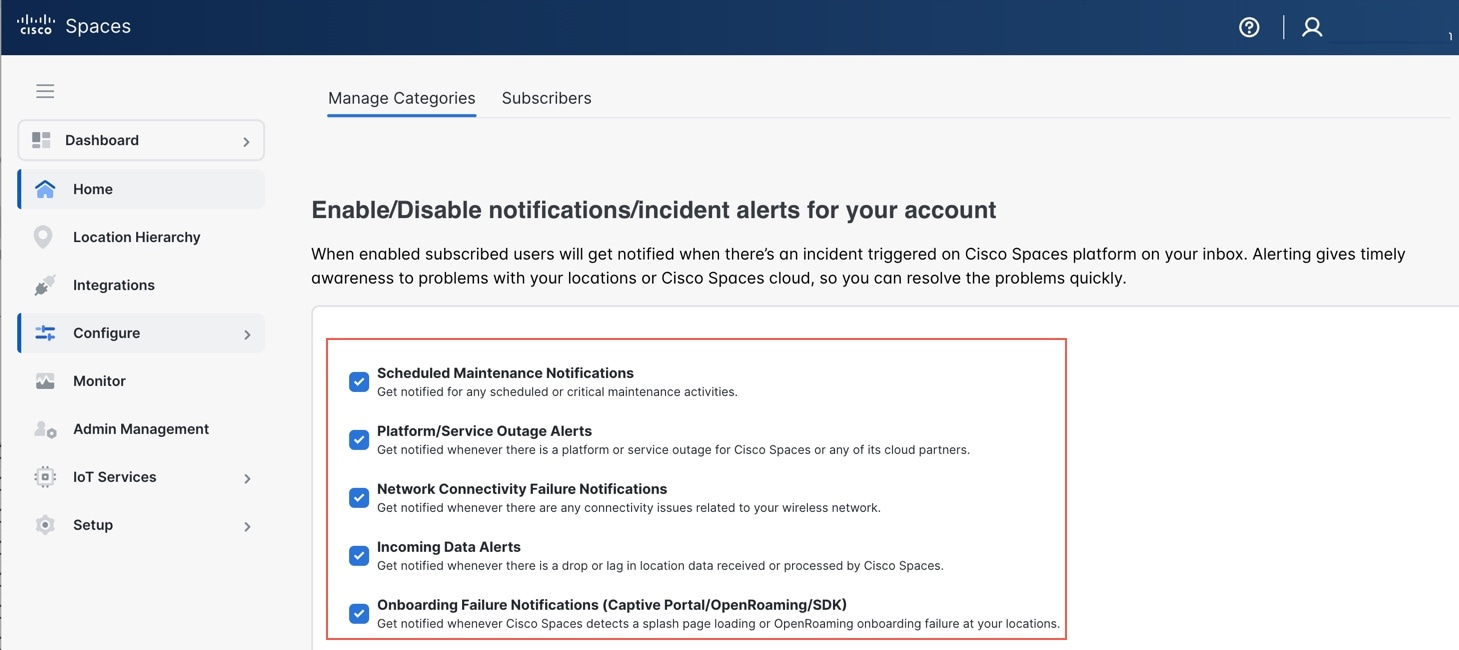
Task: Click the Monitor chart icon
Action: pyautogui.click(x=45, y=381)
